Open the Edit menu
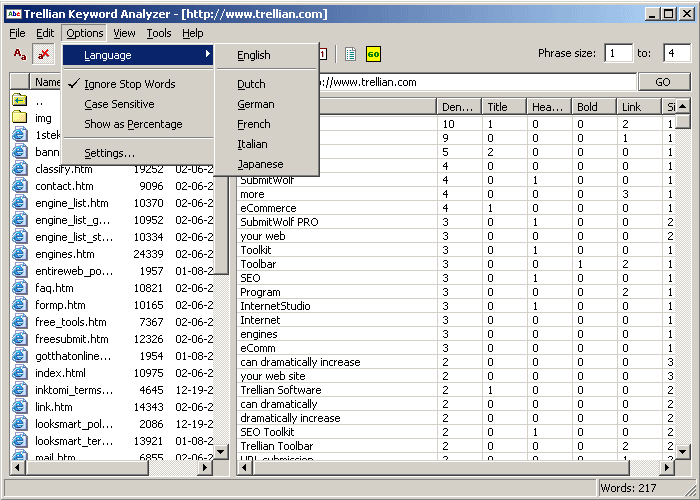 point(45,33)
